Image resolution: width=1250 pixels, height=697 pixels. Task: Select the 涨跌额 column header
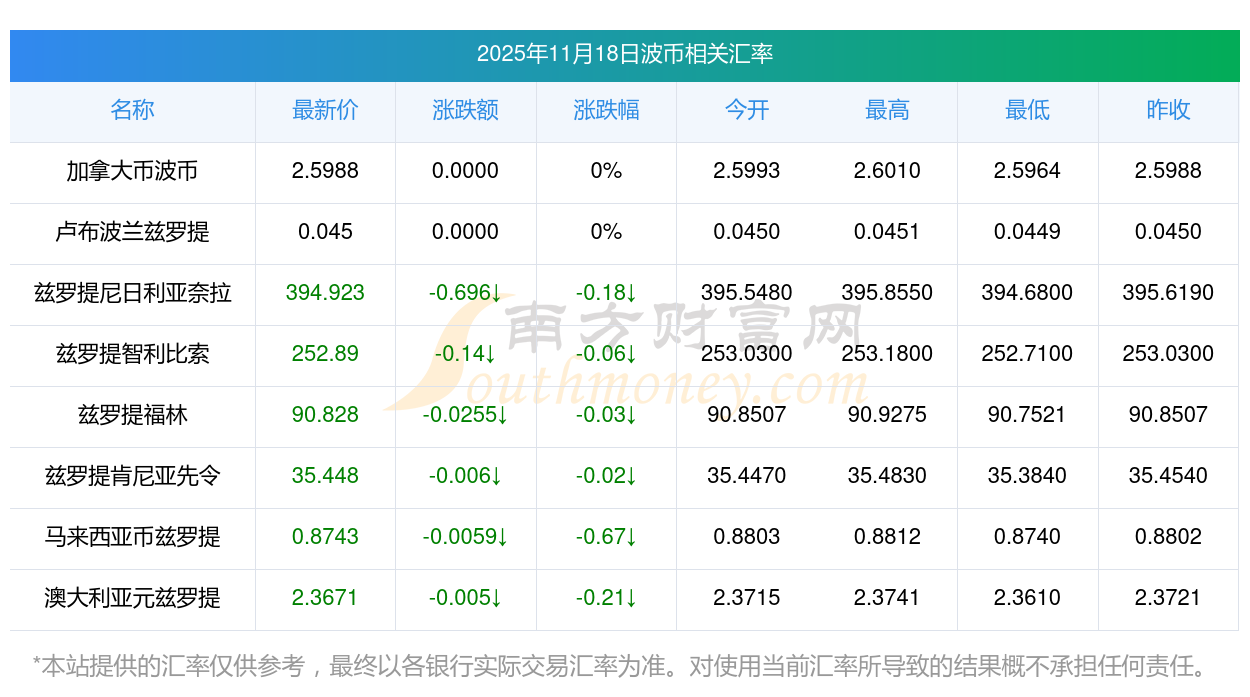click(465, 110)
